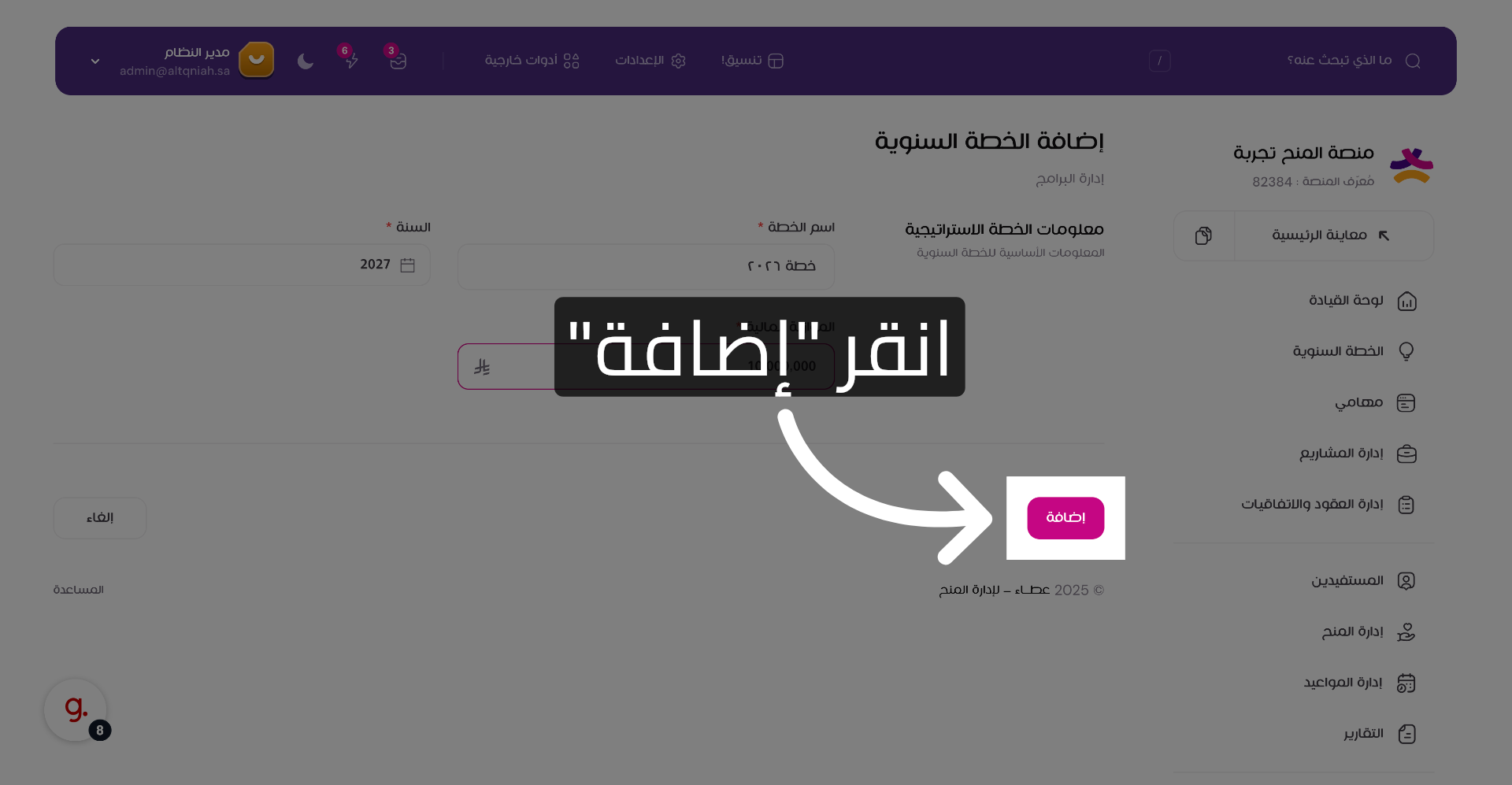This screenshot has height=785, width=1512.
Task: Toggle dark mode with the moon icon
Action: point(306,61)
